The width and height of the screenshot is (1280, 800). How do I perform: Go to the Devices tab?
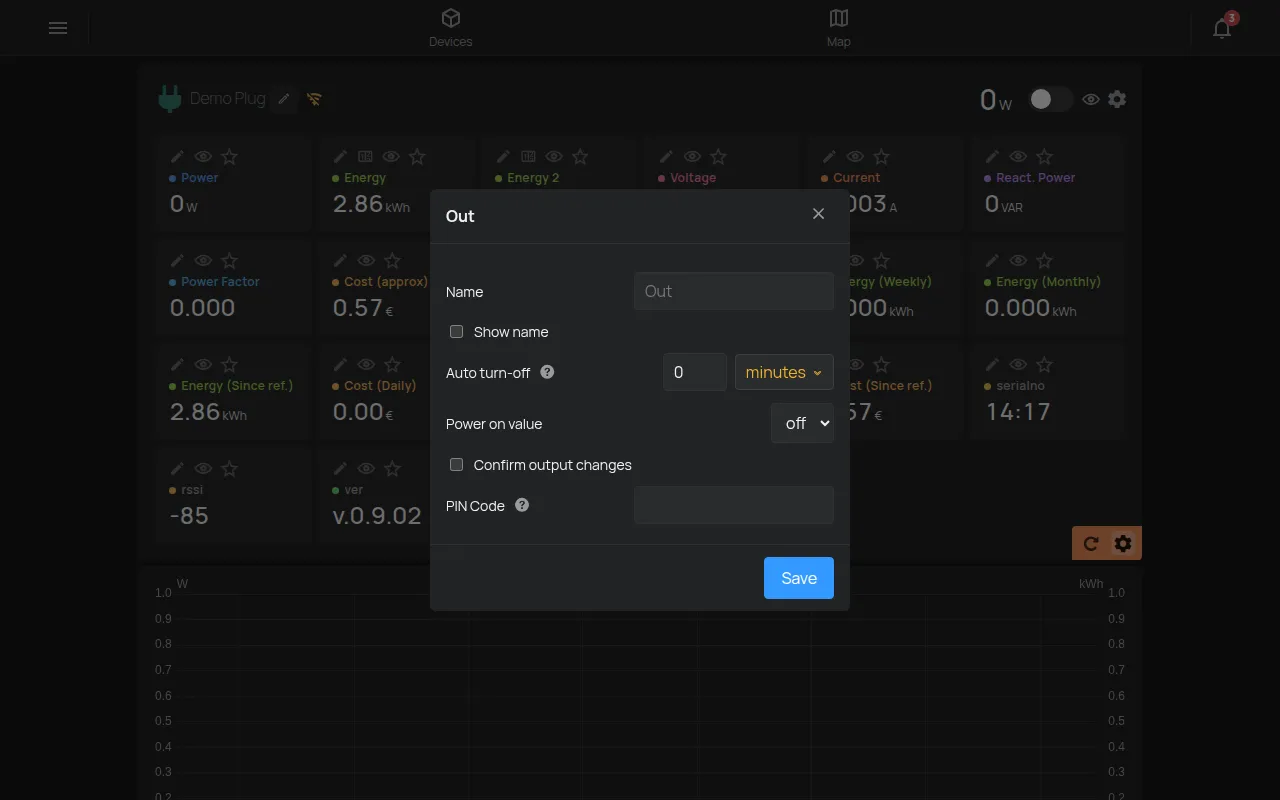(x=451, y=28)
